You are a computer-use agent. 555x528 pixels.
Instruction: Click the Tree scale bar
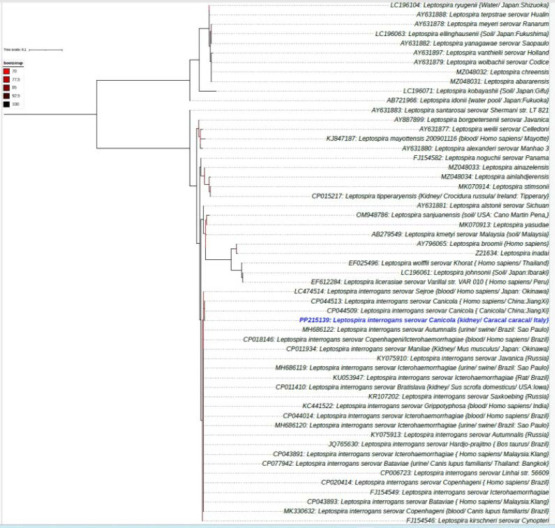point(46,50)
